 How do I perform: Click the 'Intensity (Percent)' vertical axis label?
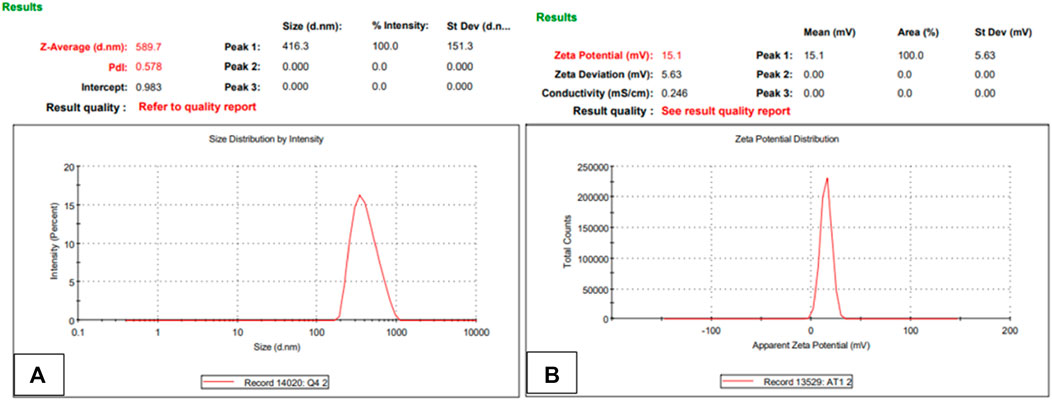point(56,243)
